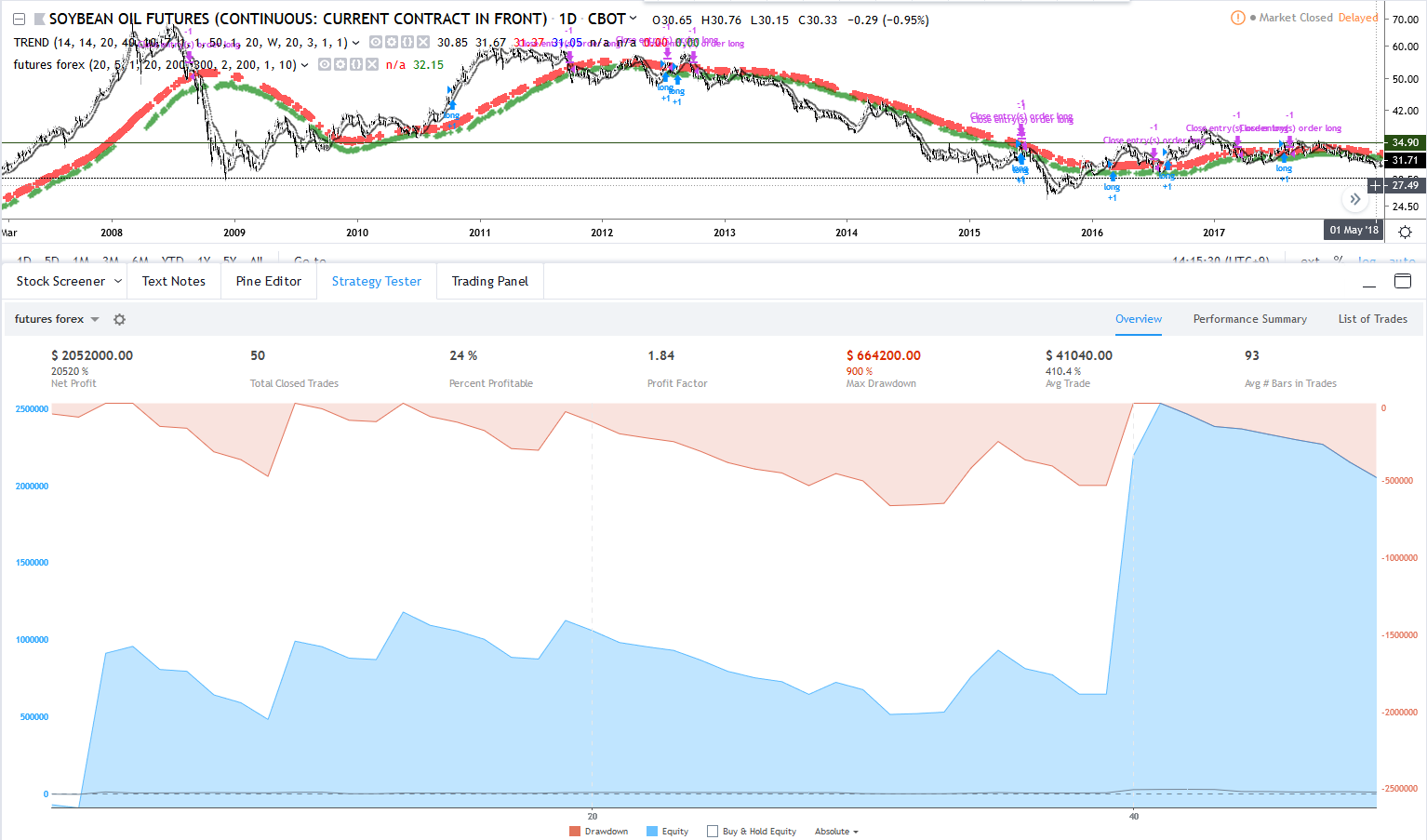
Task: Open the Trading Panel tab
Action: (489, 281)
